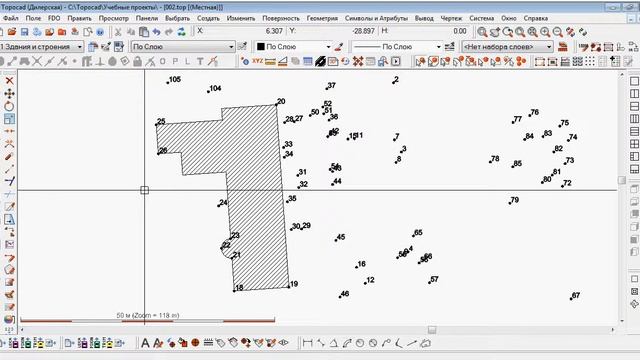
Task: Toggle the P snap mode letter
Action: 175,62
